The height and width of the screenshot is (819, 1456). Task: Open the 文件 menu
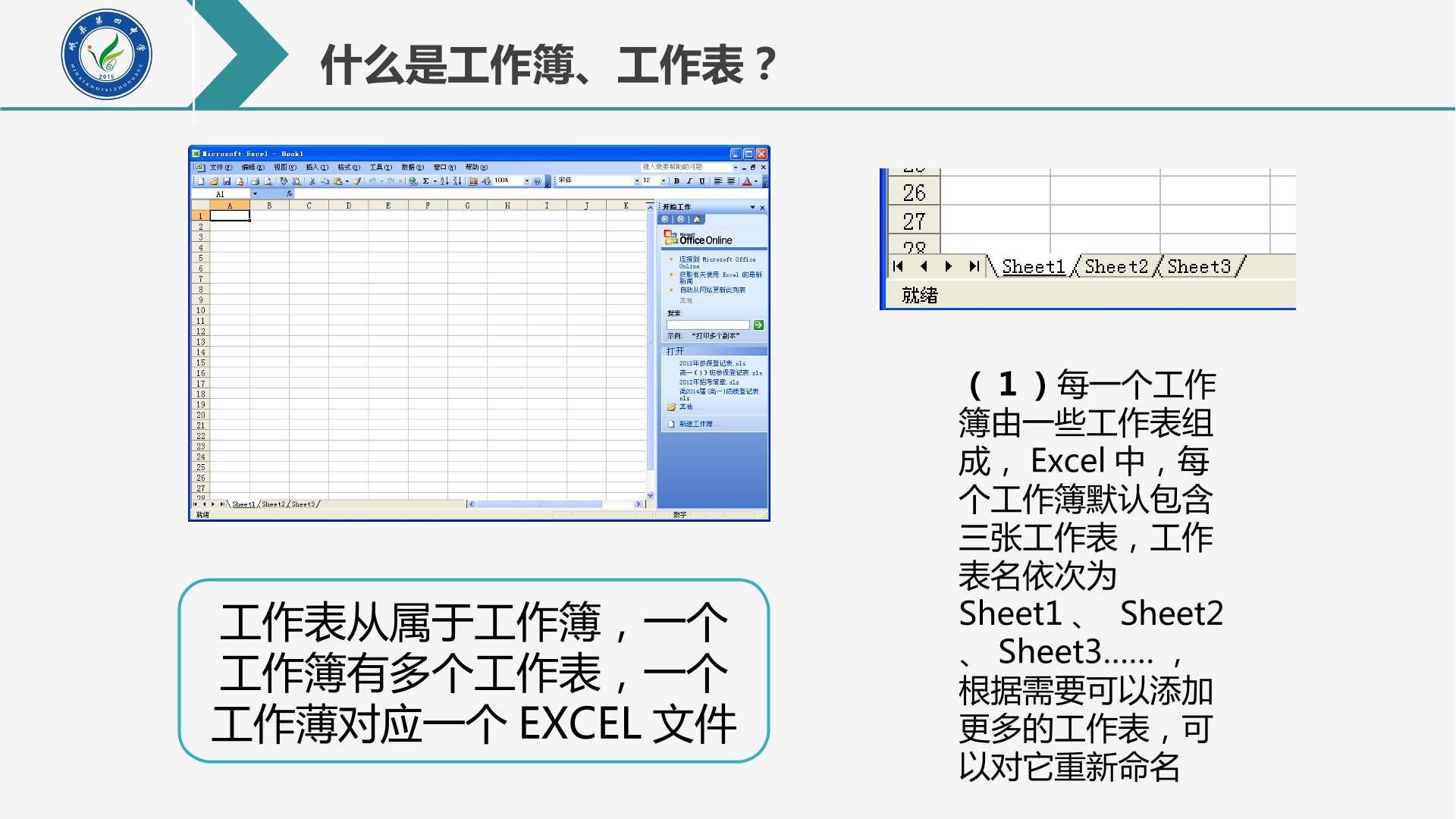[x=221, y=168]
